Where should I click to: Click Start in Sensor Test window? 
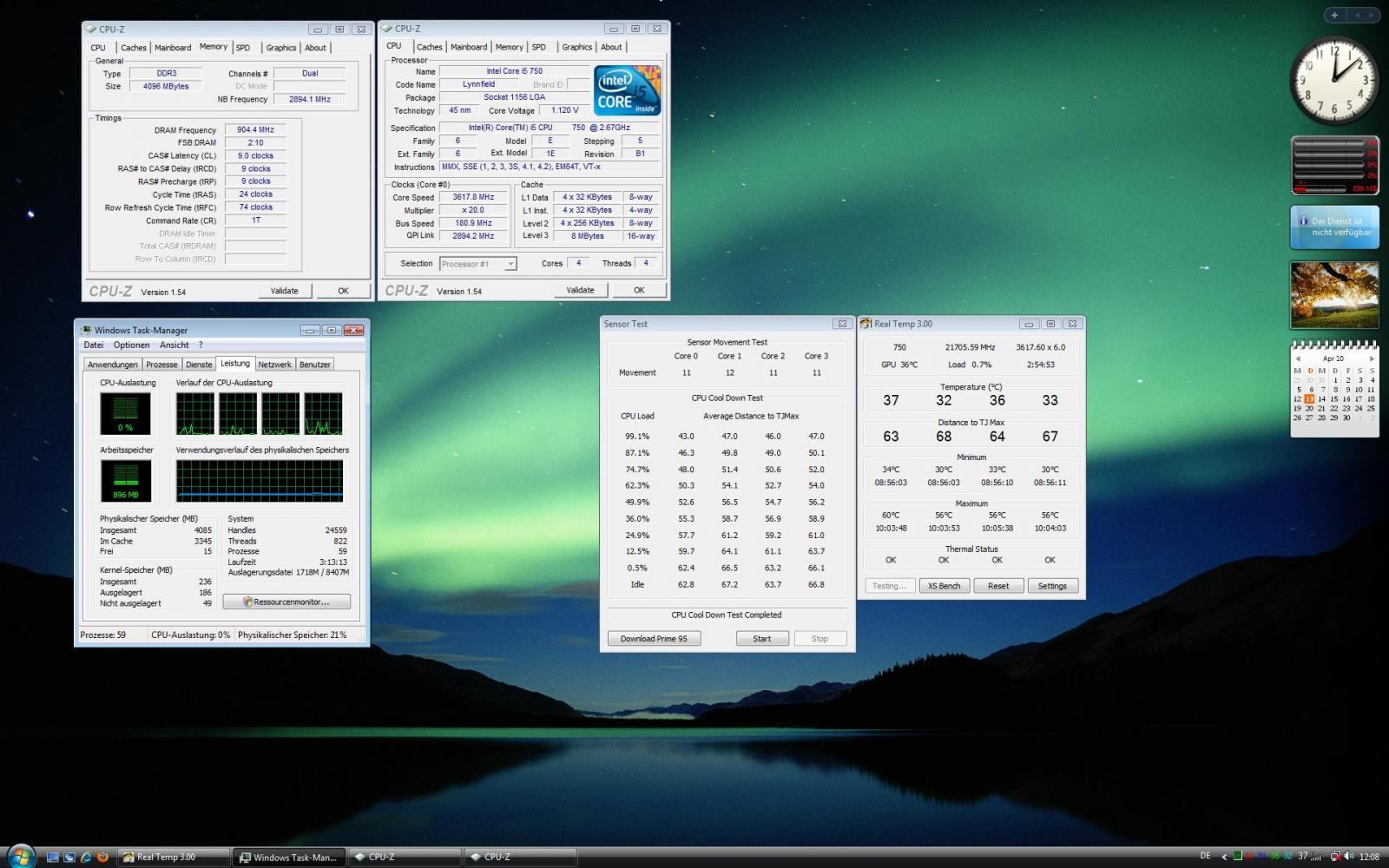761,638
